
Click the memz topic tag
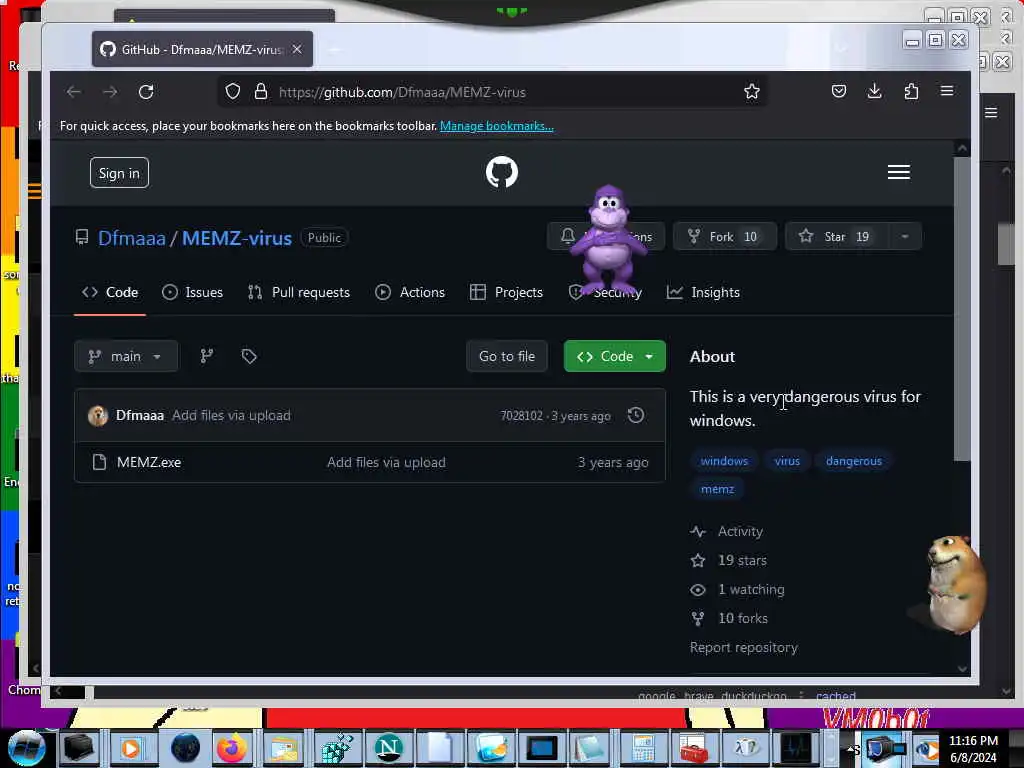[717, 489]
